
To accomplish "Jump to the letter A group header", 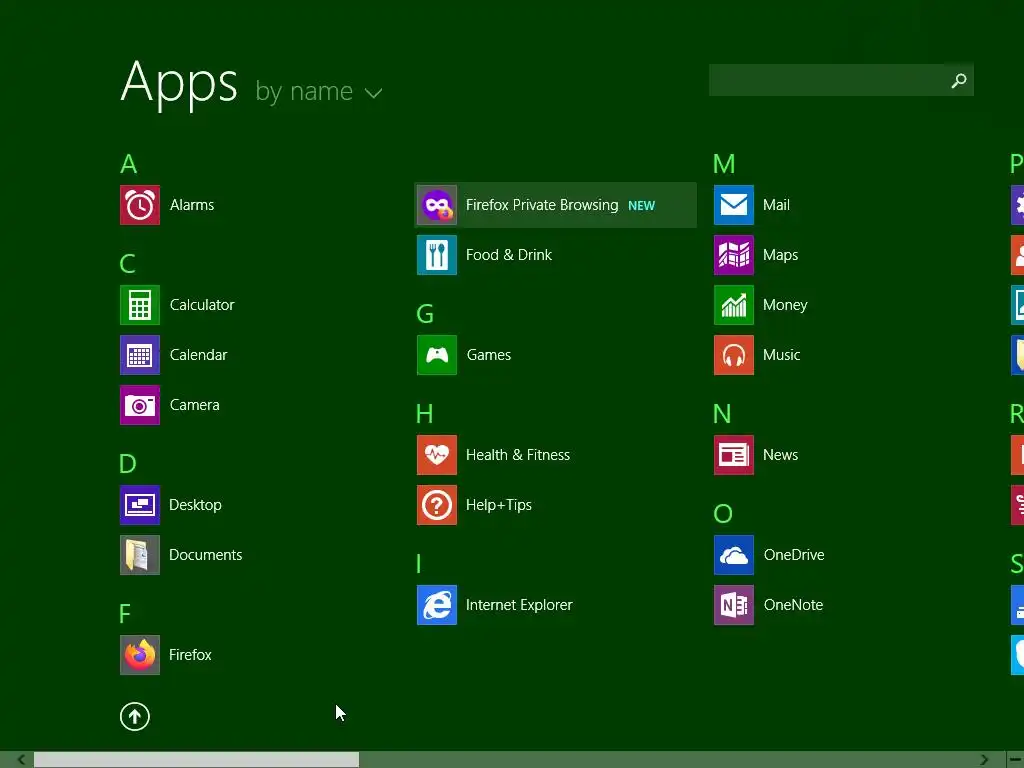I will (129, 164).
